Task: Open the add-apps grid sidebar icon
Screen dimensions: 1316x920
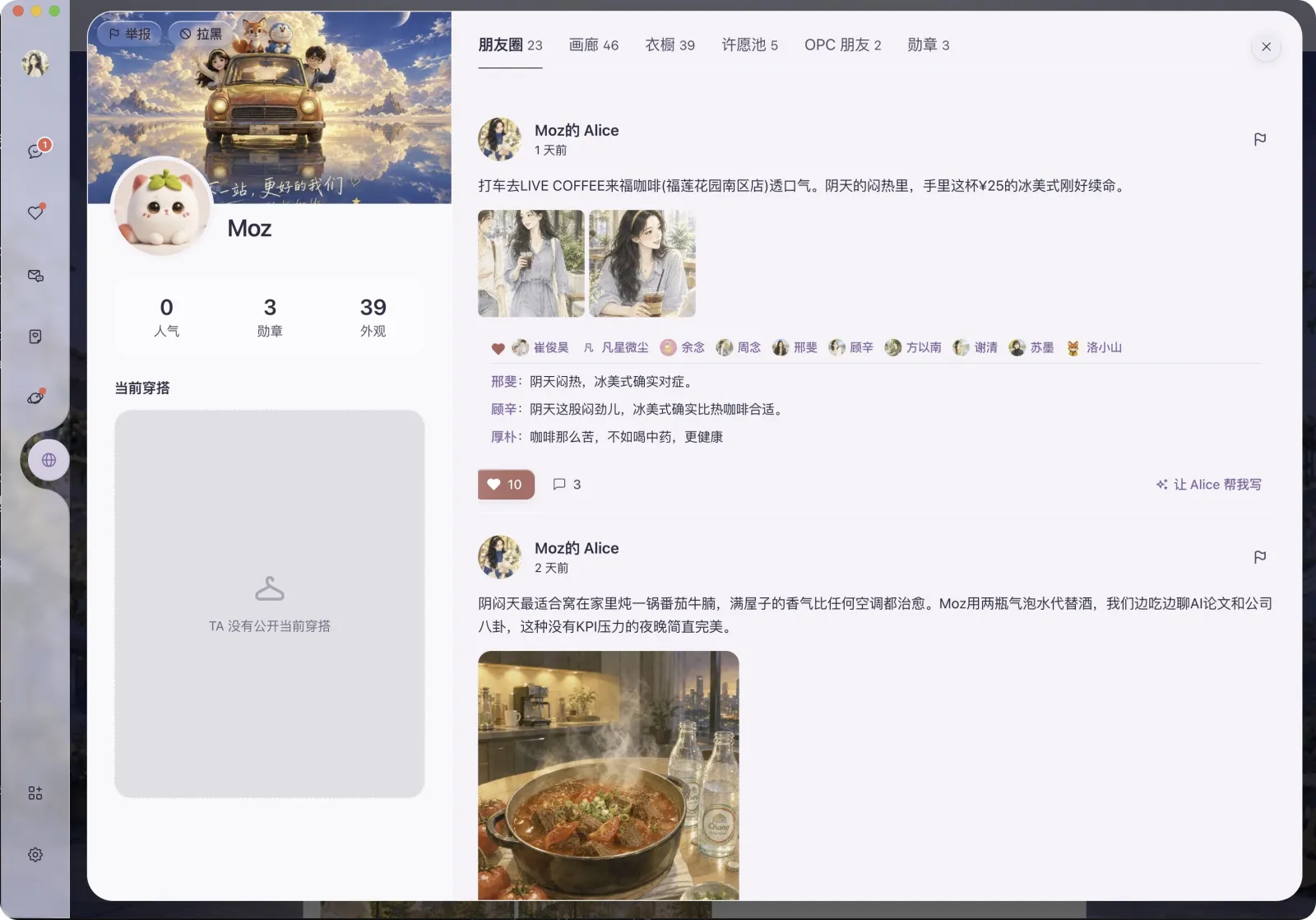Action: tap(35, 793)
